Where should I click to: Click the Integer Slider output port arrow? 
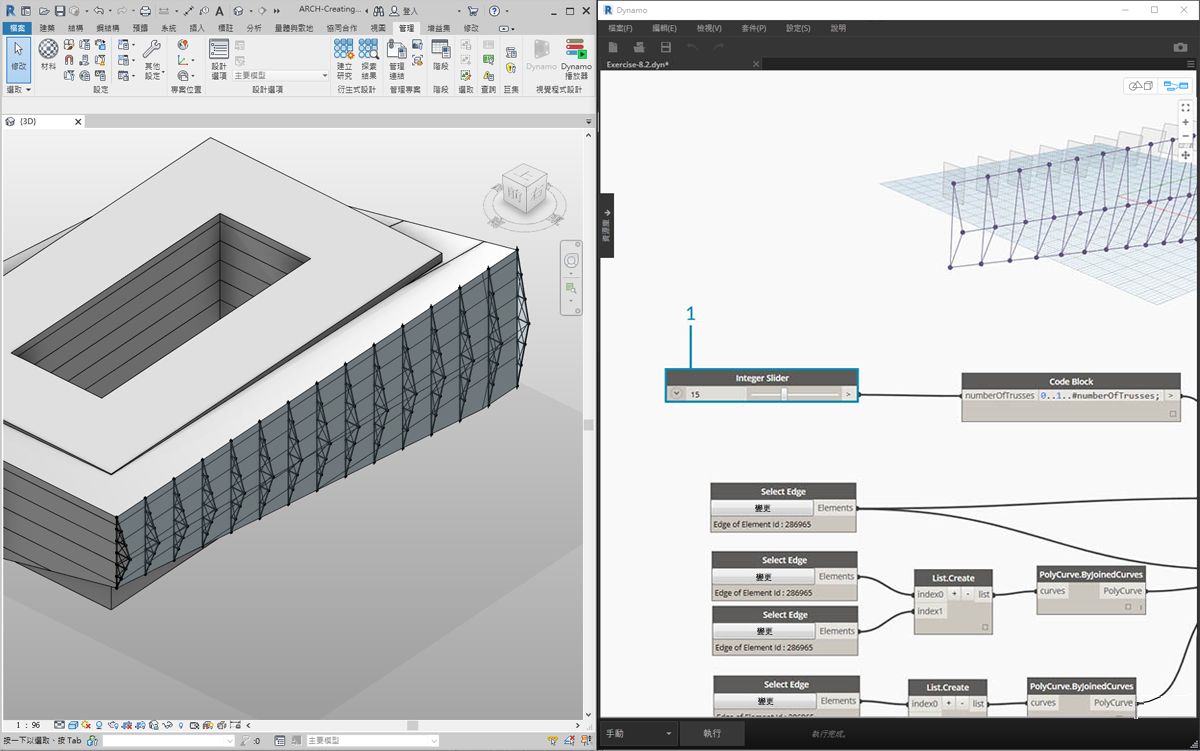848,394
